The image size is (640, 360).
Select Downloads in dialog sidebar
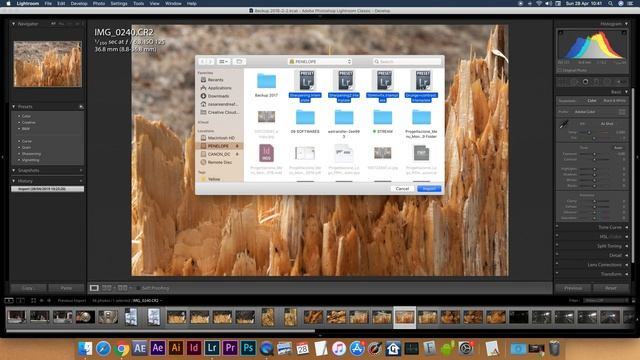pos(218,96)
